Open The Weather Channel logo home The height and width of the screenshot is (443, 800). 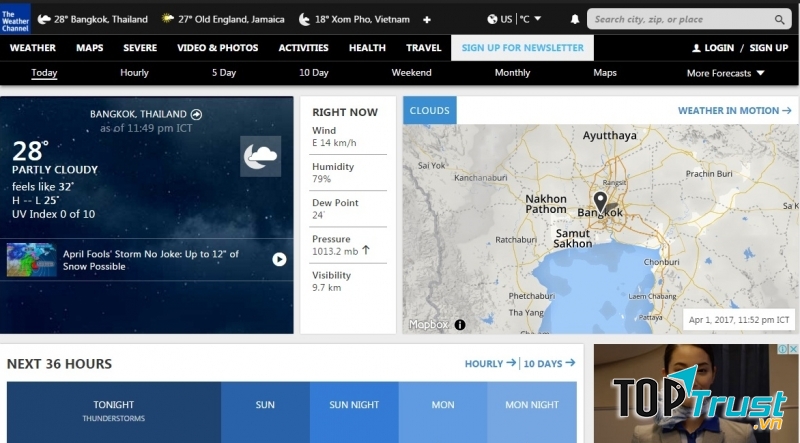15,19
